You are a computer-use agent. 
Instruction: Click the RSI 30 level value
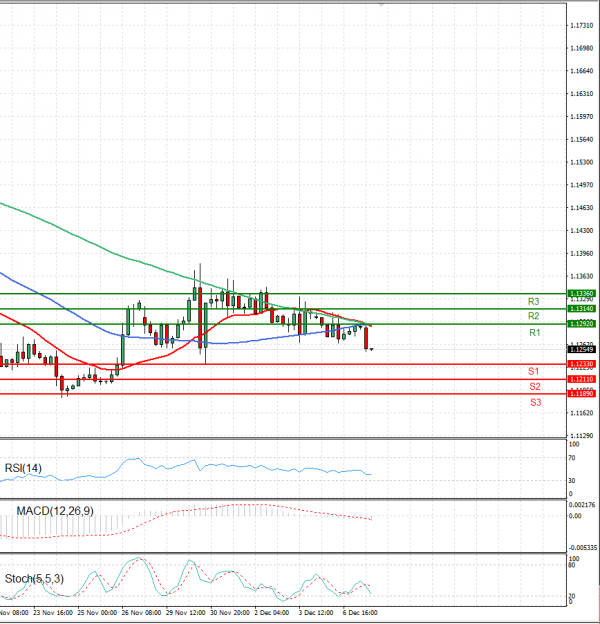point(572,481)
